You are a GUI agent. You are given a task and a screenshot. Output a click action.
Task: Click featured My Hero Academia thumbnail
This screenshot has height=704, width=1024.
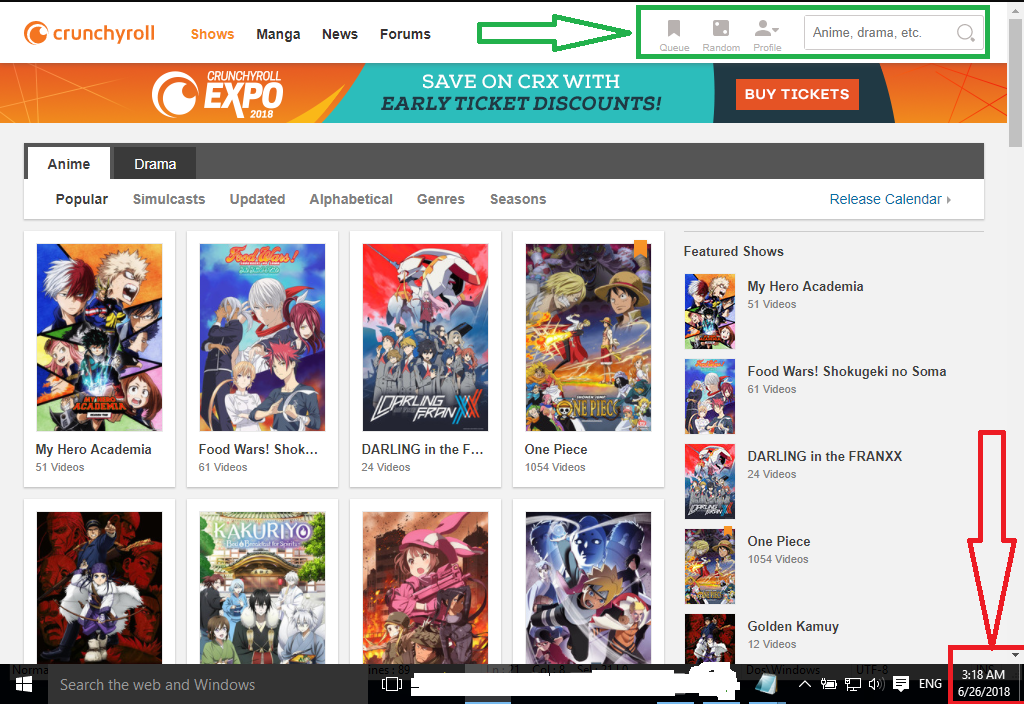[x=710, y=312]
